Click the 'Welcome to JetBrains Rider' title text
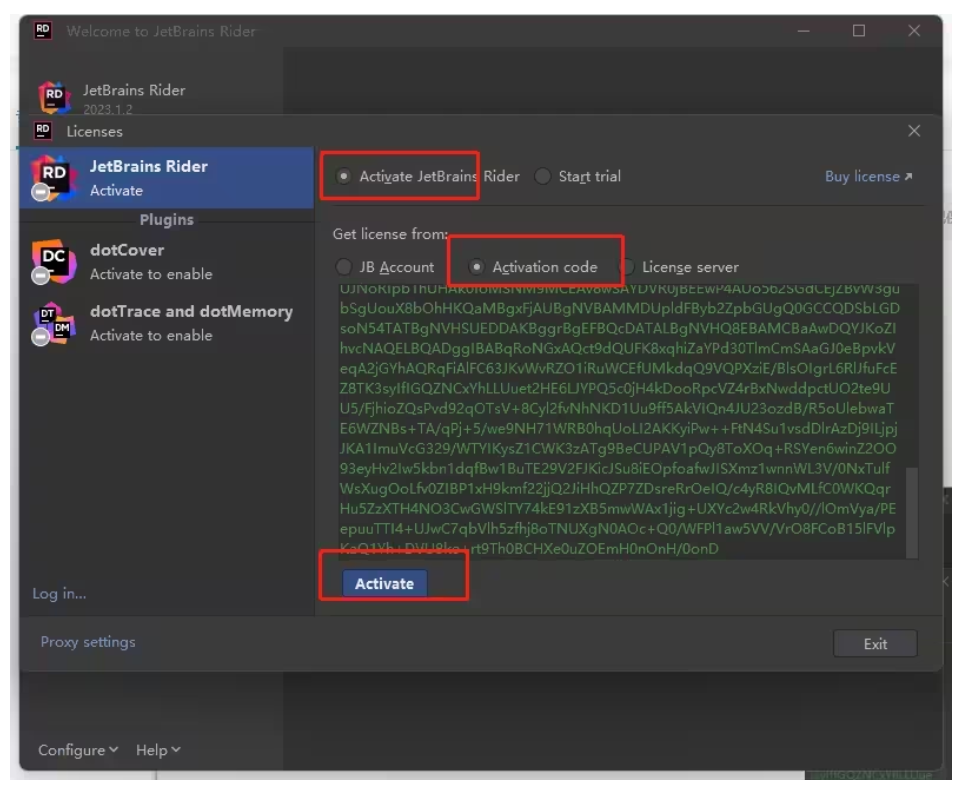Screen dimensions: 975x792 pos(161,31)
